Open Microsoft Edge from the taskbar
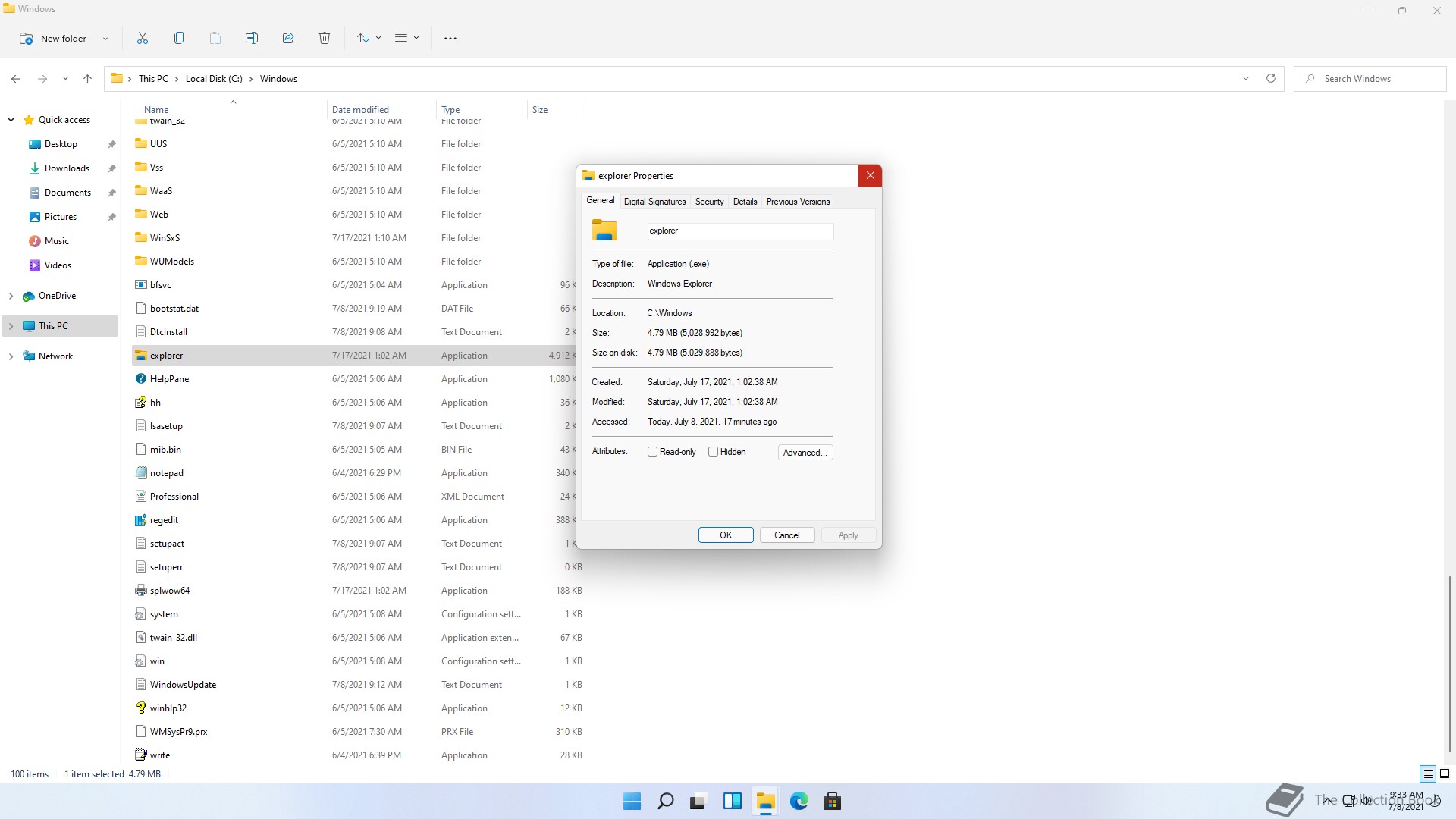Screen dimensions: 1456x819 click(799, 801)
